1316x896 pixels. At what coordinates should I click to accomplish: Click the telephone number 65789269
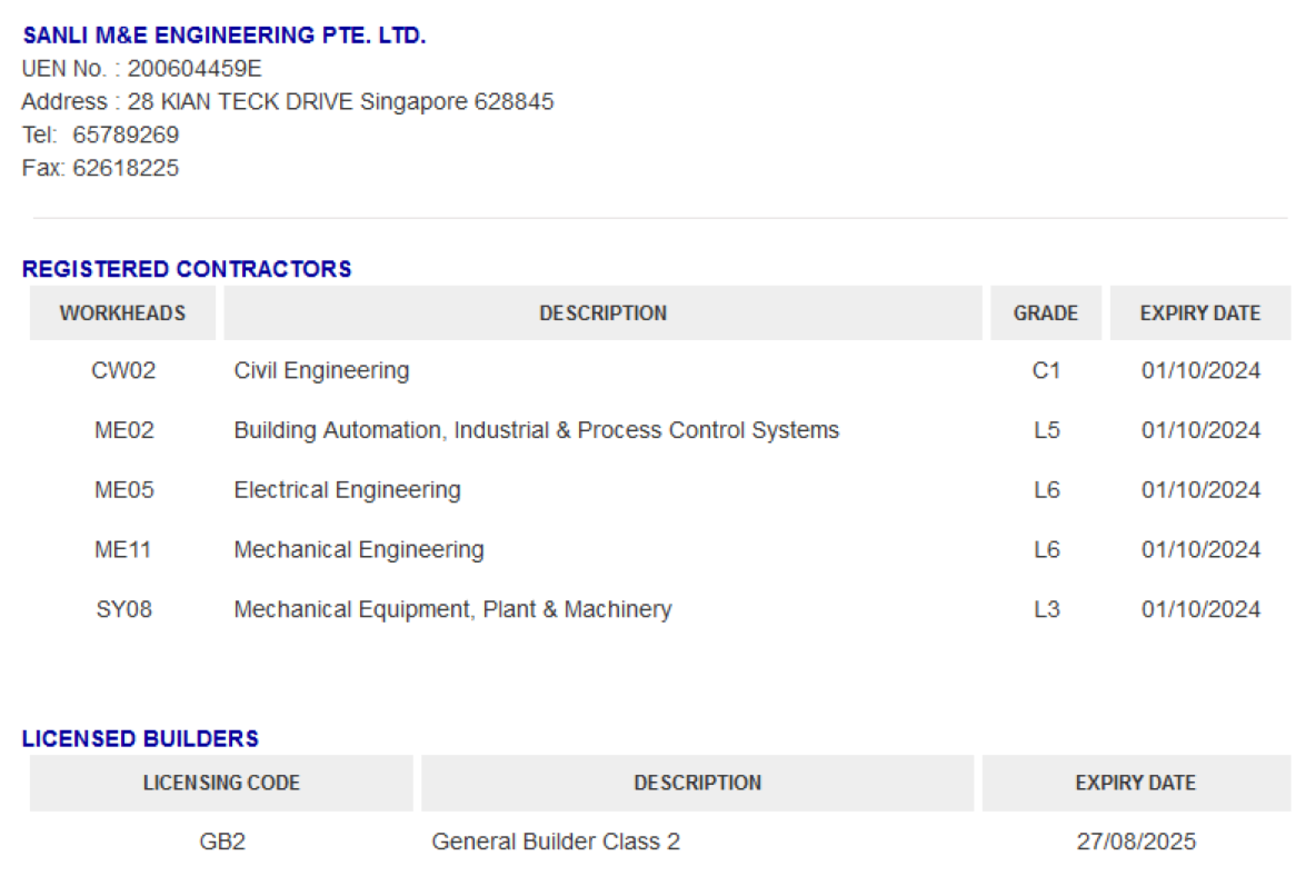tap(126, 135)
